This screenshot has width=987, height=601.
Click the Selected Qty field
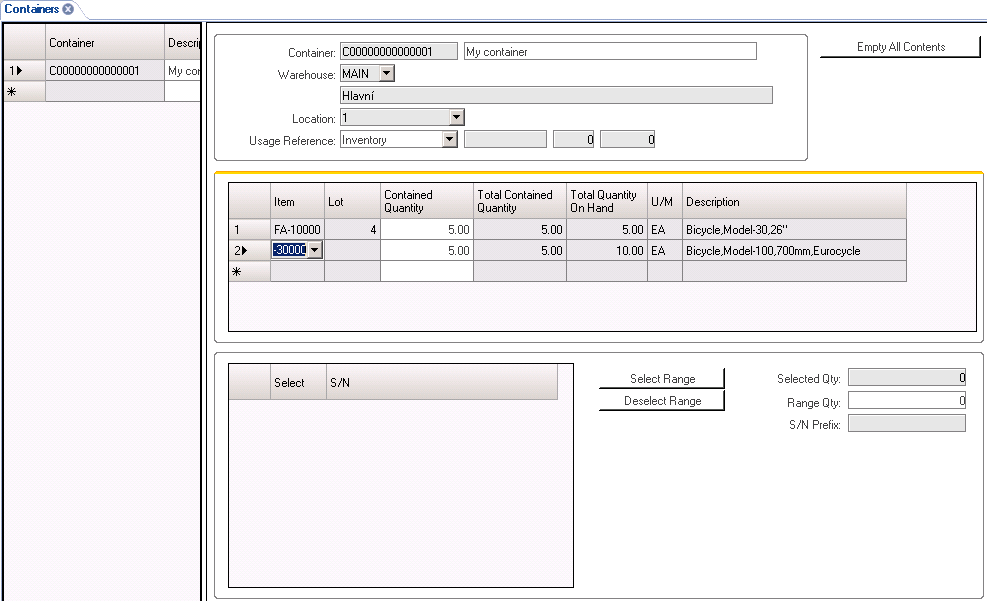pyautogui.click(x=906, y=378)
